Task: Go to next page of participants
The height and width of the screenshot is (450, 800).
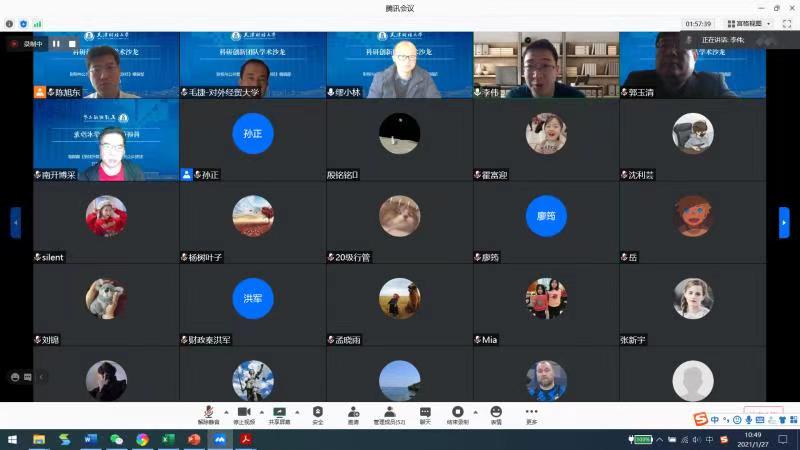Action: click(784, 222)
